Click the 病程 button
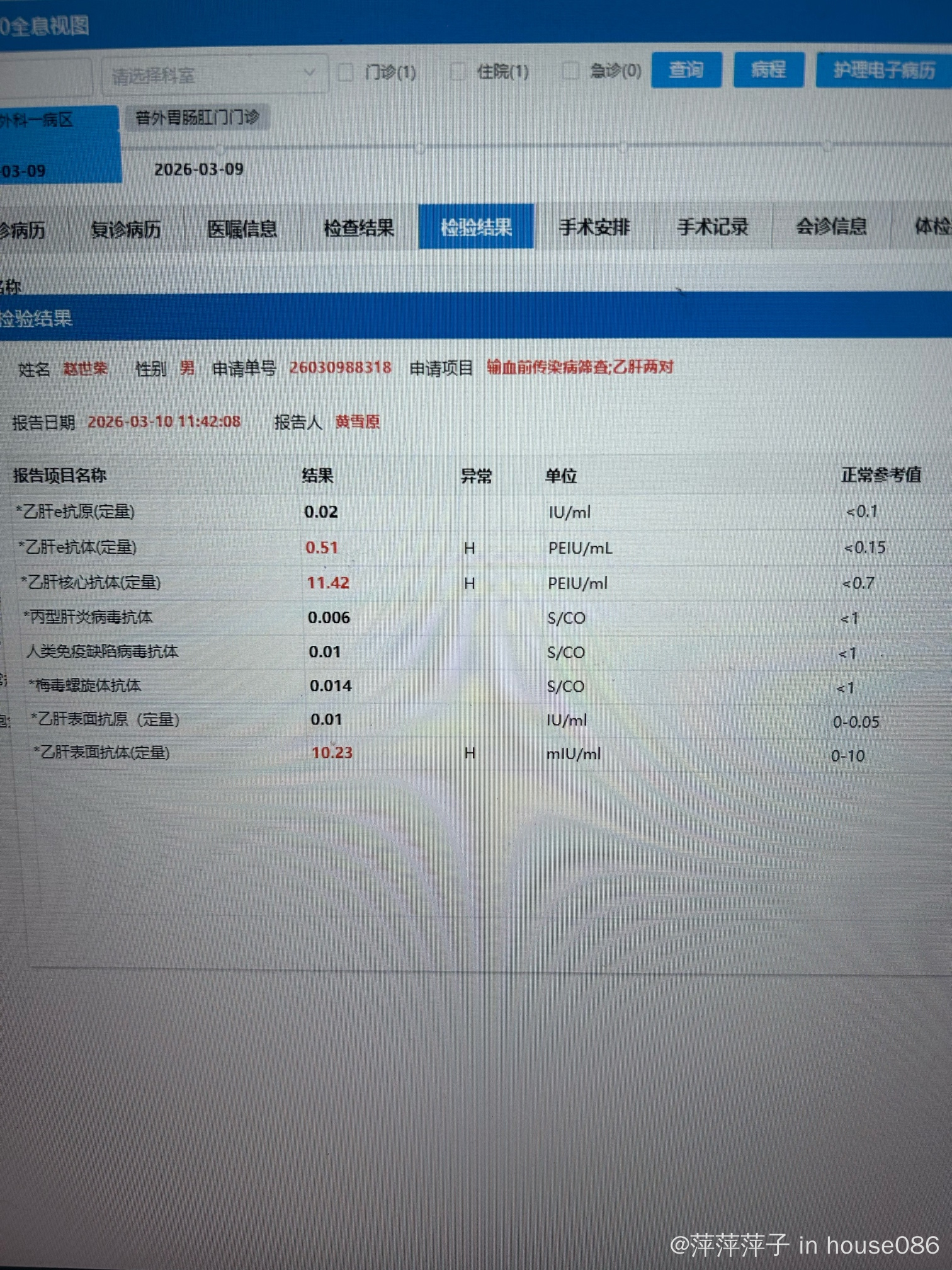 click(x=768, y=70)
